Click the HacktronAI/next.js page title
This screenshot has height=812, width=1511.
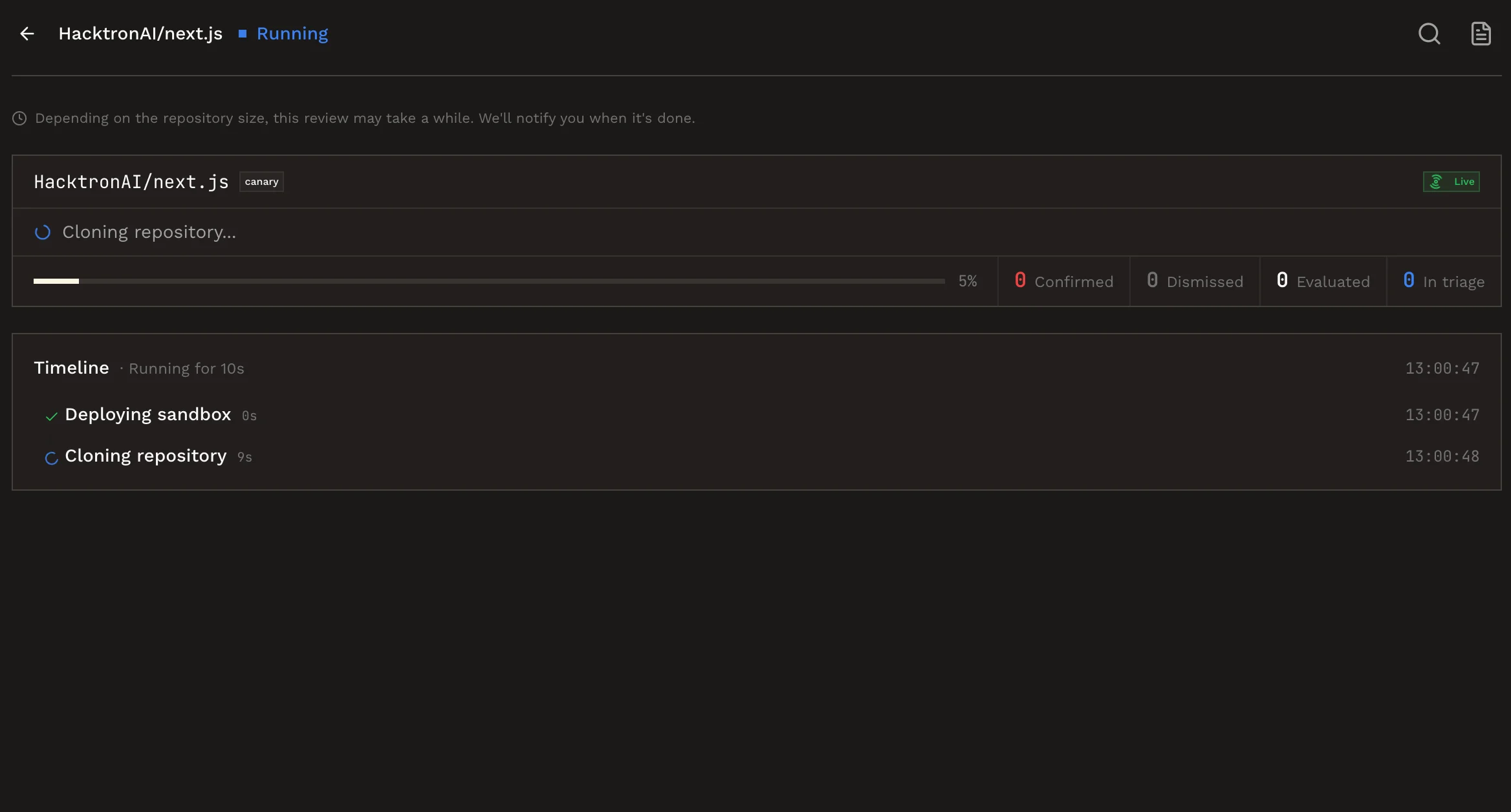[140, 34]
